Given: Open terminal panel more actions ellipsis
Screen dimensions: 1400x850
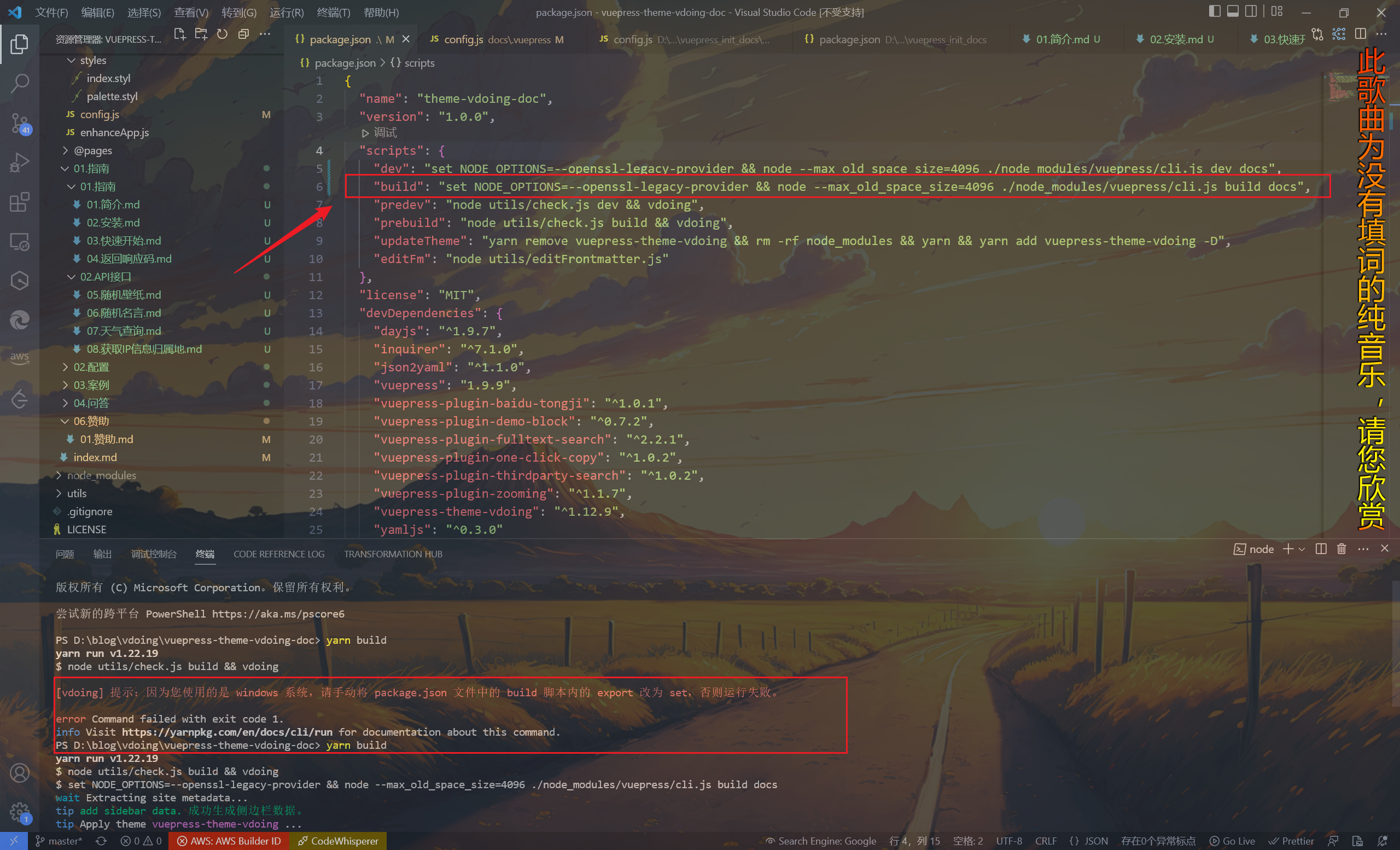Looking at the screenshot, I should [1363, 549].
